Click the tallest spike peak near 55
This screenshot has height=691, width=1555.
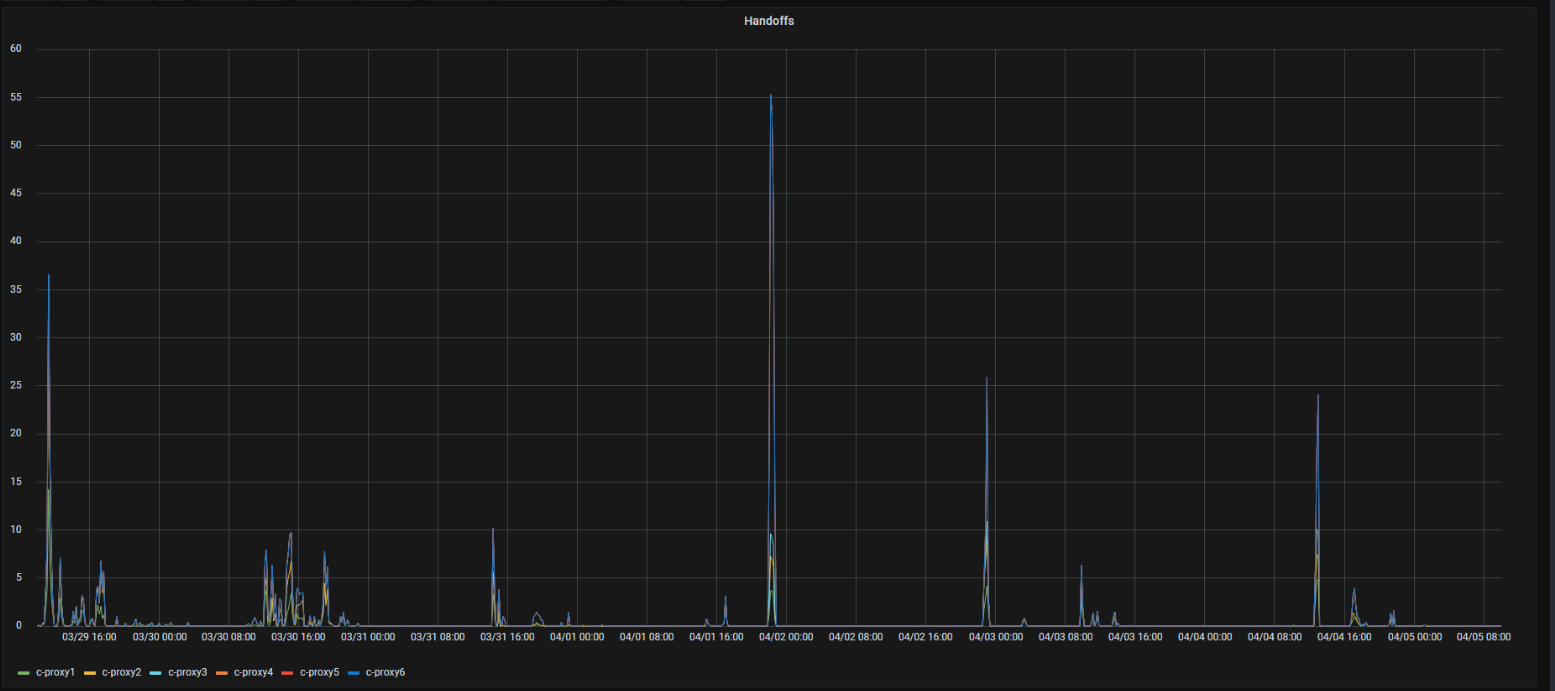(770, 96)
